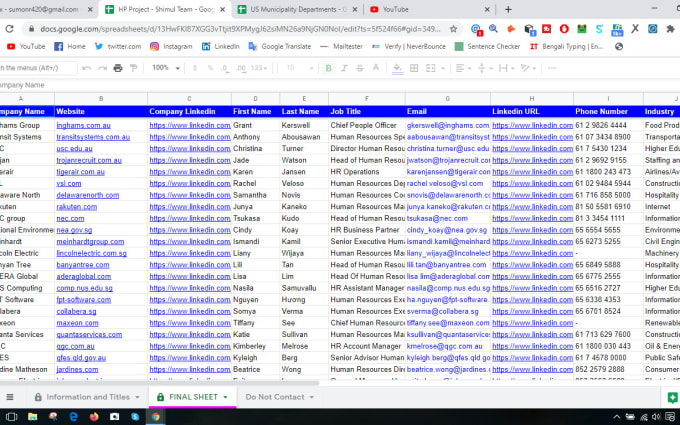Open the horizontal align dropdown
The height and width of the screenshot is (425, 680).
(463, 68)
